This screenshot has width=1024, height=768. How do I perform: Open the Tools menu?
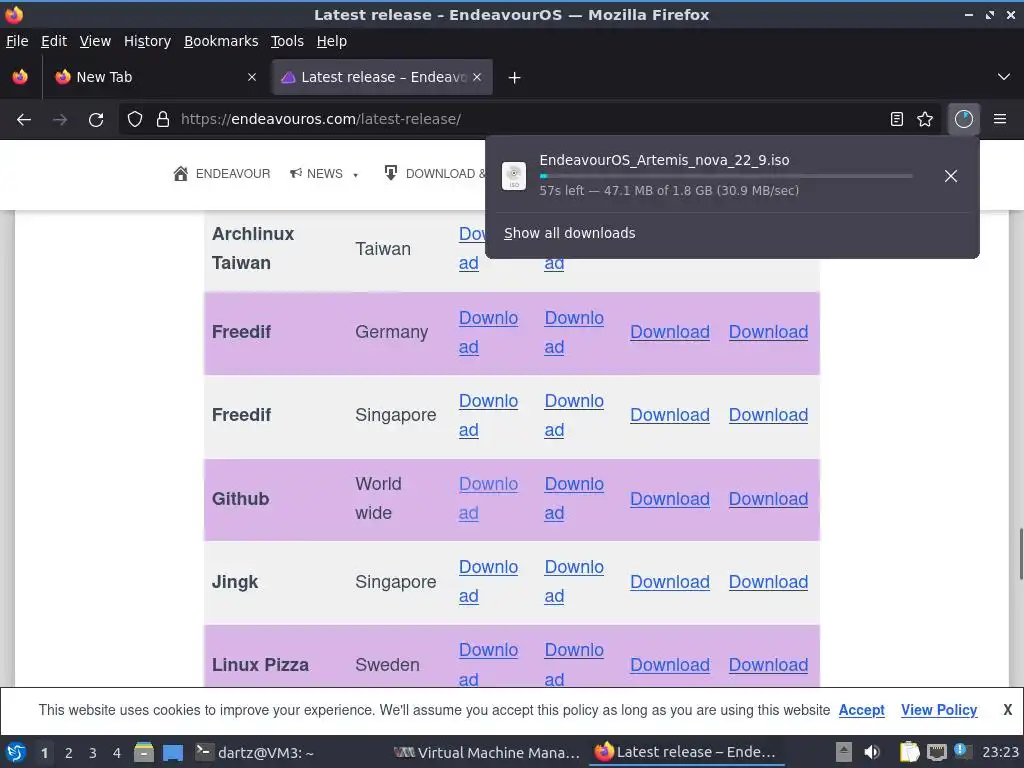[287, 41]
